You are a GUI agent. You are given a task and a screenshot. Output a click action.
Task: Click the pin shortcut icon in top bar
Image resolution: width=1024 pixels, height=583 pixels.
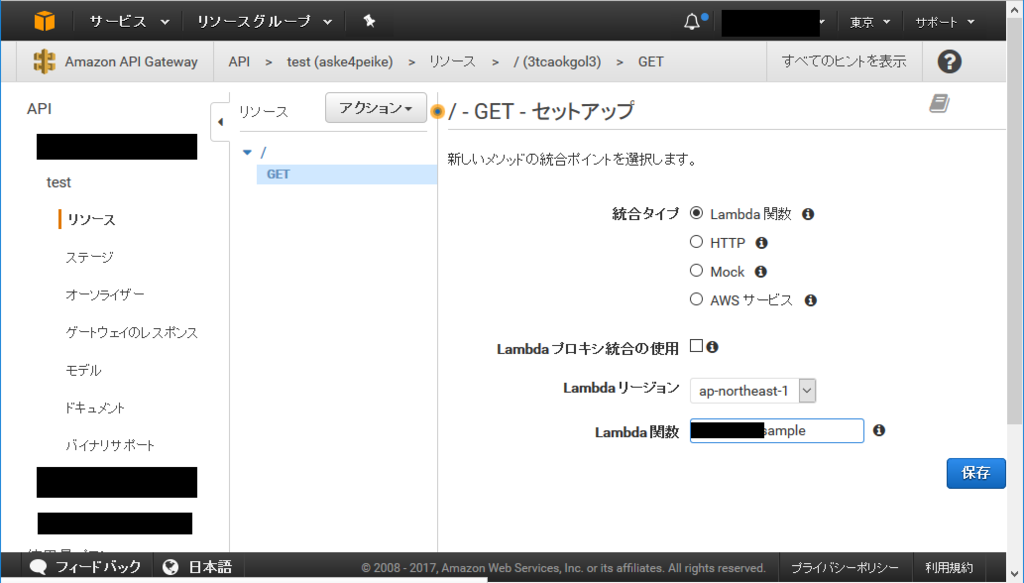[369, 21]
